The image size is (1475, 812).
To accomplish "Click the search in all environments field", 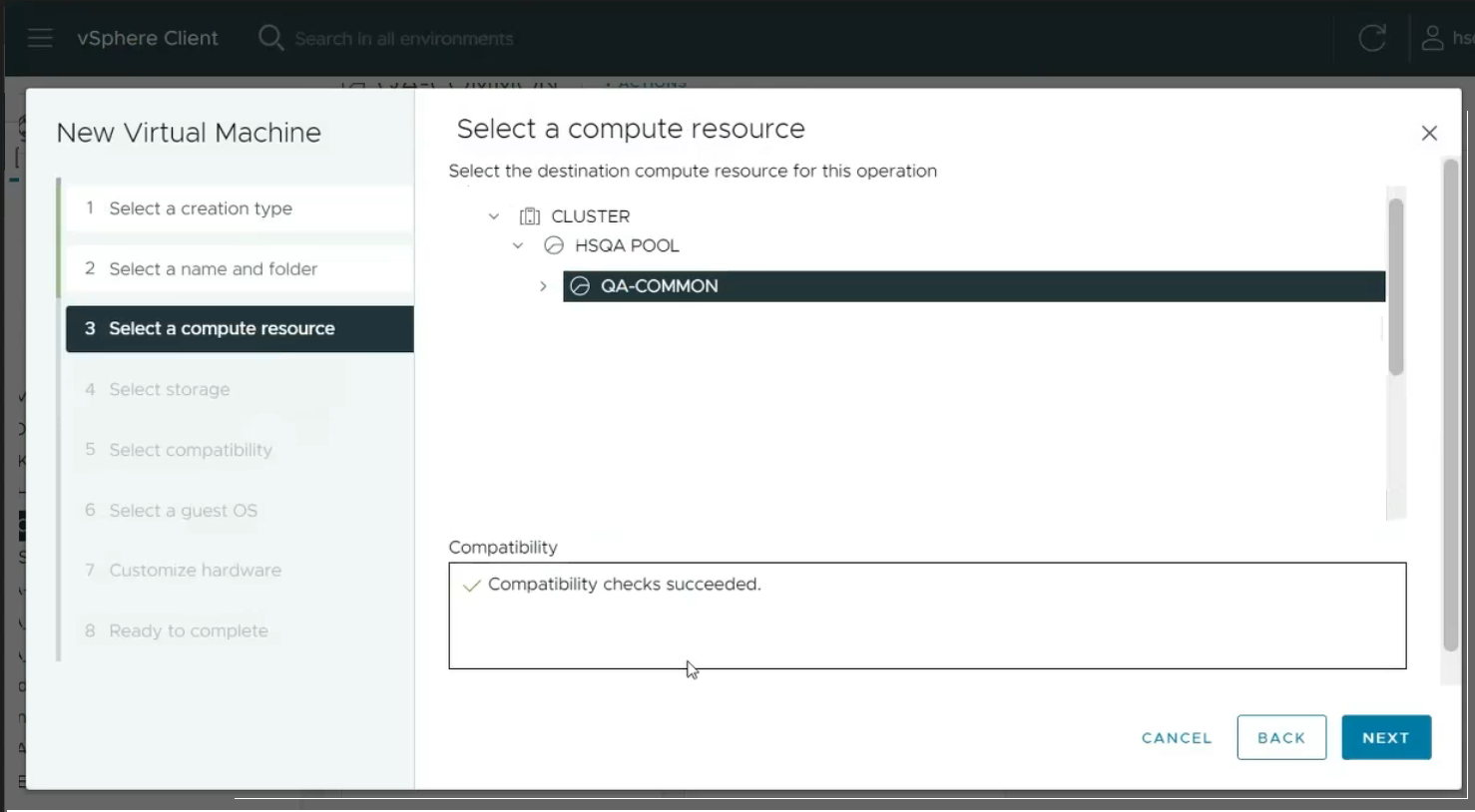I will pyautogui.click(x=404, y=39).
